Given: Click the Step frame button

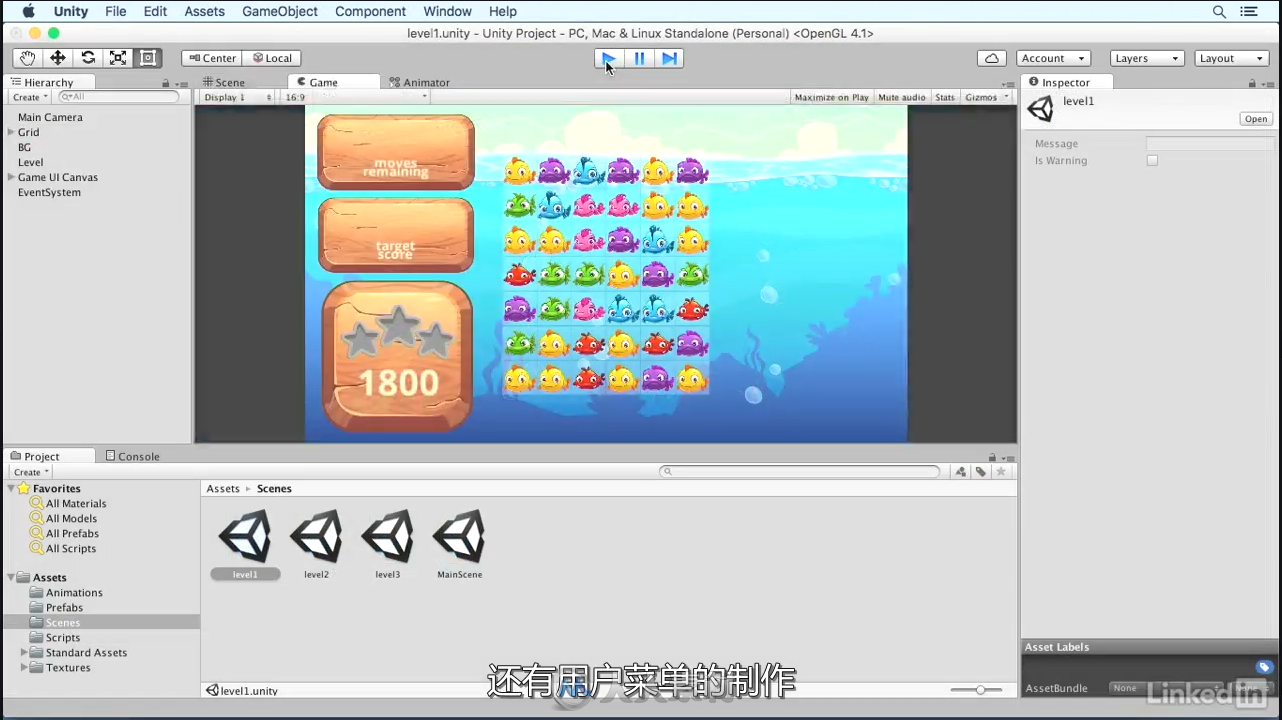Looking at the screenshot, I should (x=669, y=58).
